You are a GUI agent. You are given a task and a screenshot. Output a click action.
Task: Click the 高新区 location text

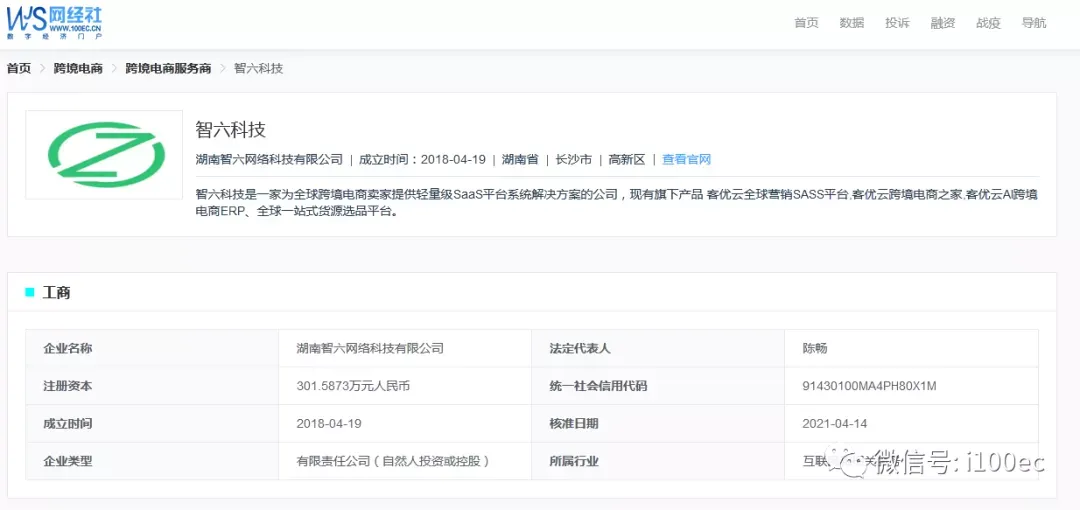[627, 160]
